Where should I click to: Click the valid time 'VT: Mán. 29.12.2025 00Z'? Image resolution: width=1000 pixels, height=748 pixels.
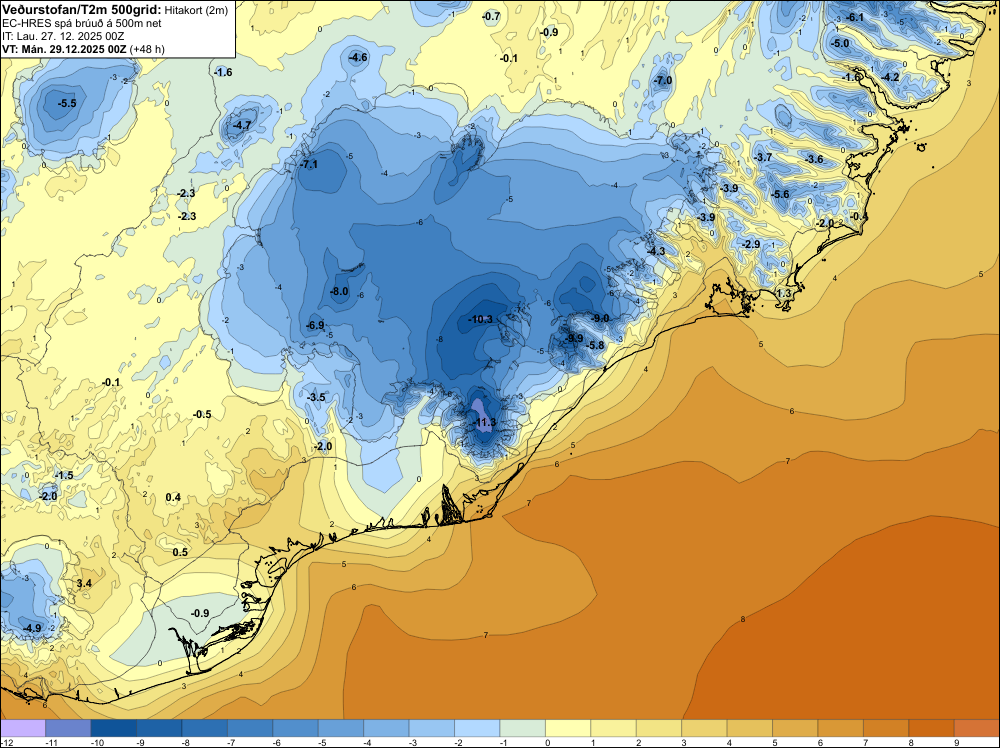64,49
